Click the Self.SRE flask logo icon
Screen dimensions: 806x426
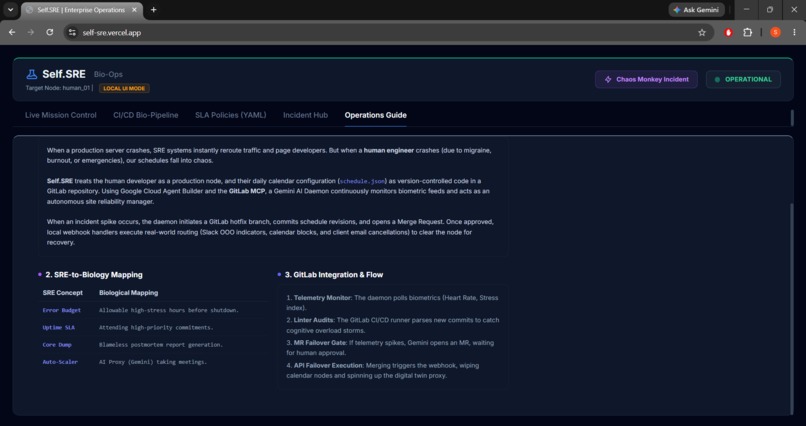coord(31,75)
